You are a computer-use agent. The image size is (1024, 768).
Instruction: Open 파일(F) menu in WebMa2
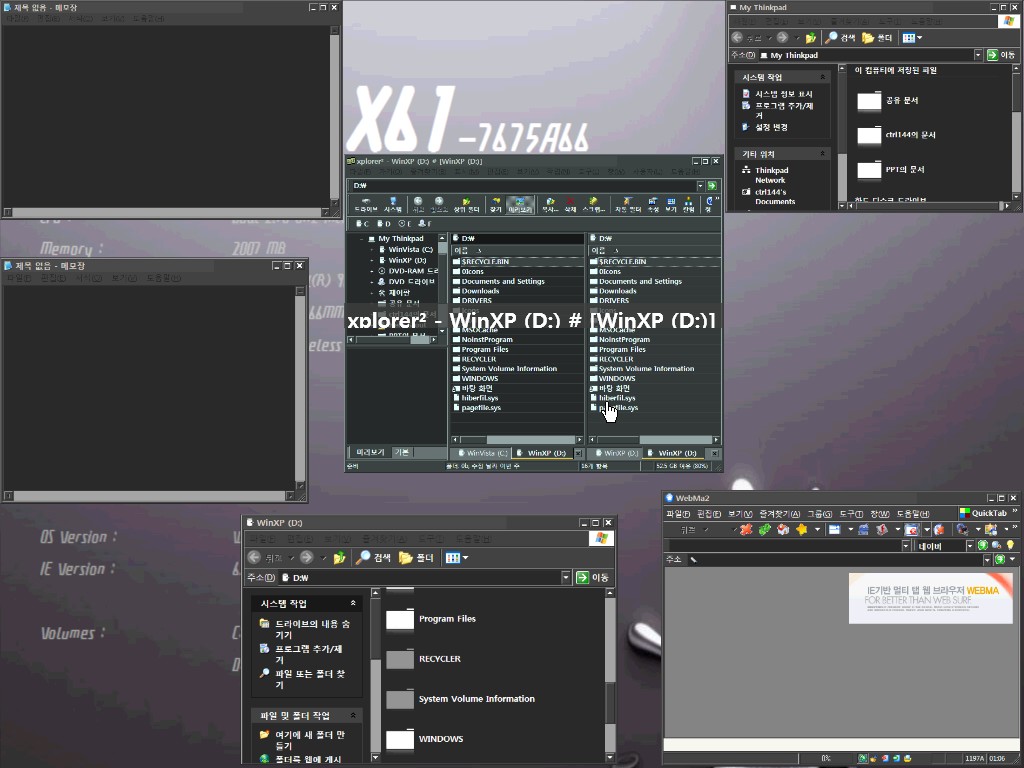(679, 514)
